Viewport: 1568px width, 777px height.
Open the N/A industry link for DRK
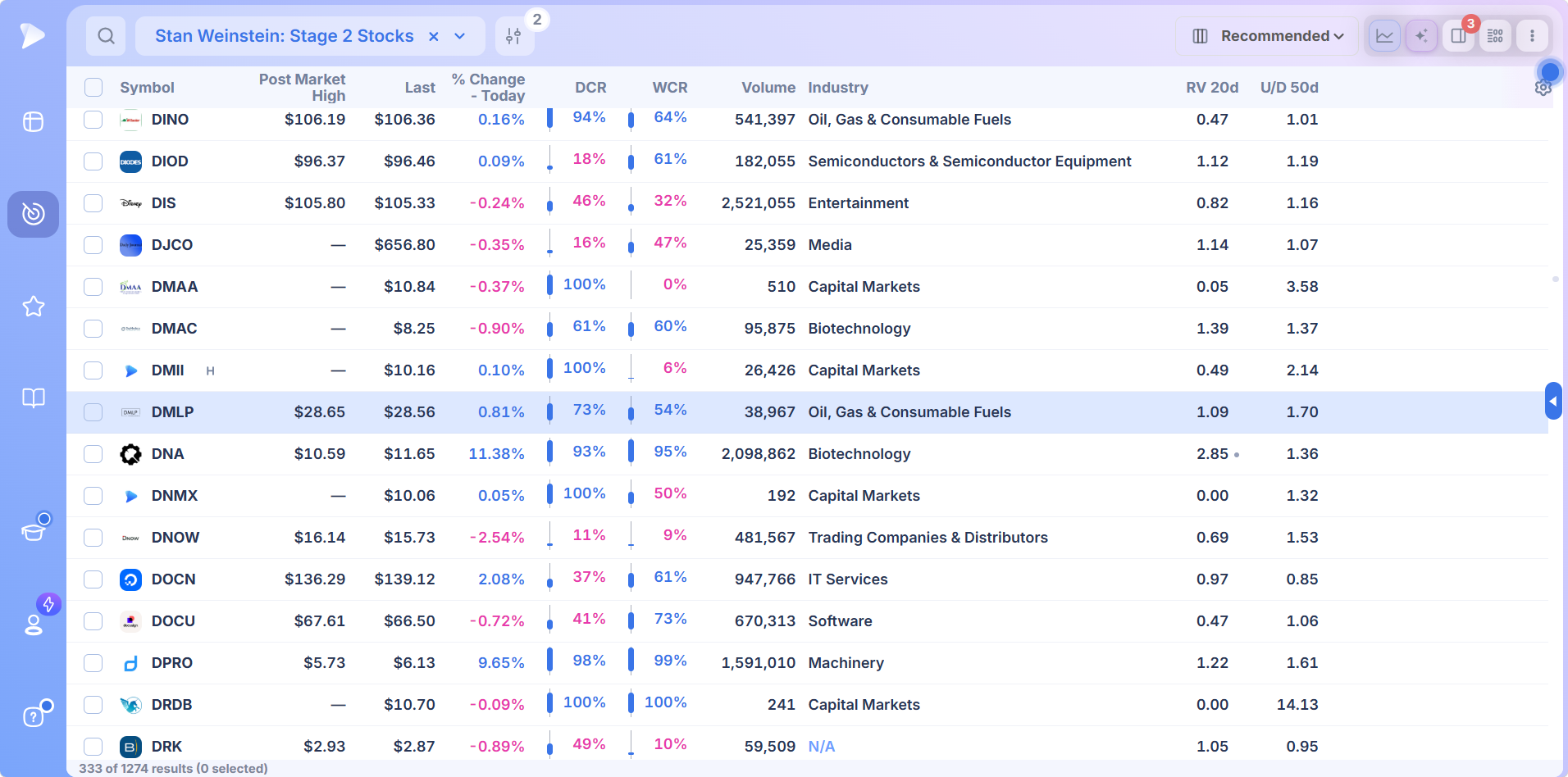tap(822, 747)
